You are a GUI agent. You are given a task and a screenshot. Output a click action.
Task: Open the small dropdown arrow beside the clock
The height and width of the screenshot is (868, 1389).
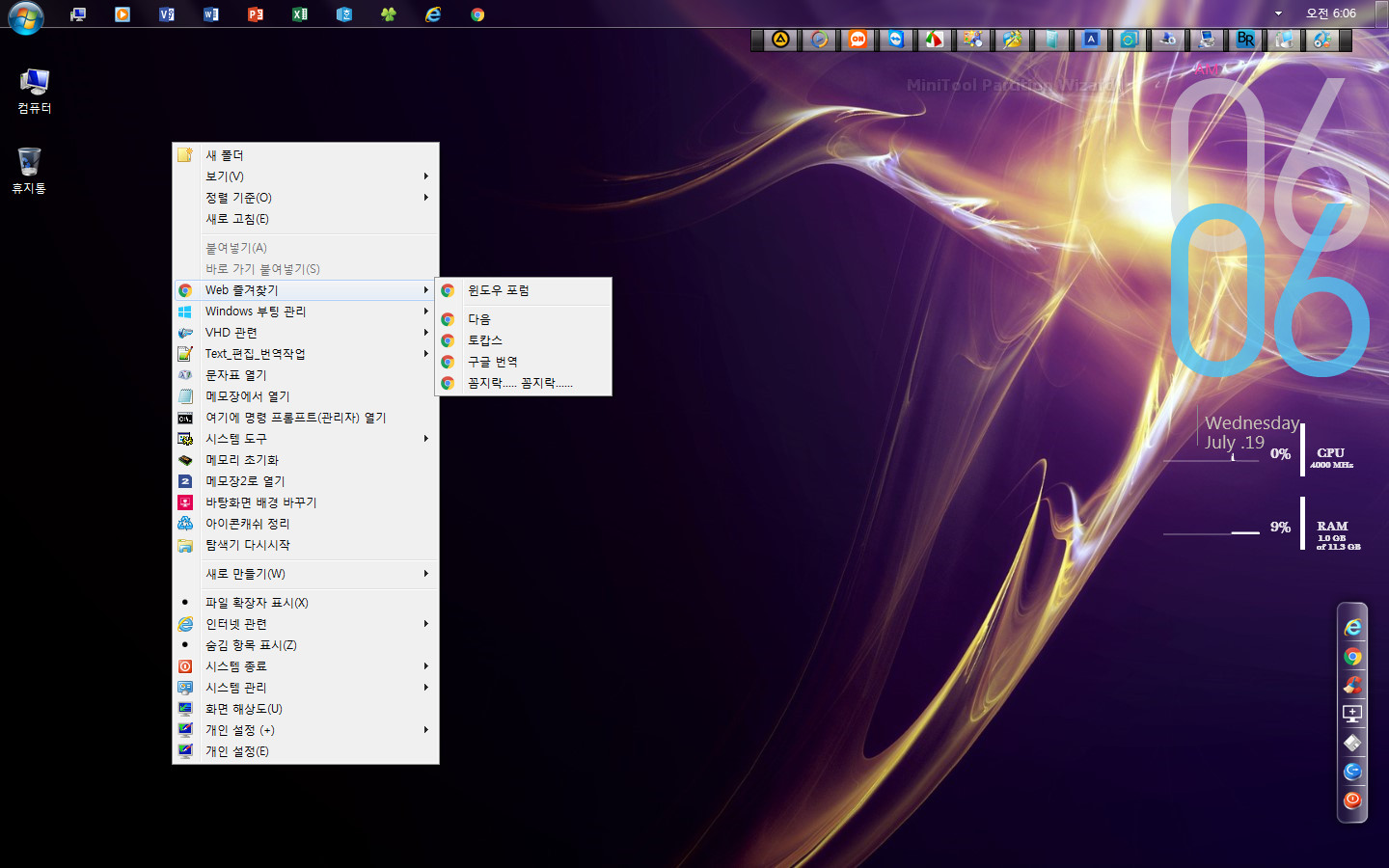(x=1278, y=14)
